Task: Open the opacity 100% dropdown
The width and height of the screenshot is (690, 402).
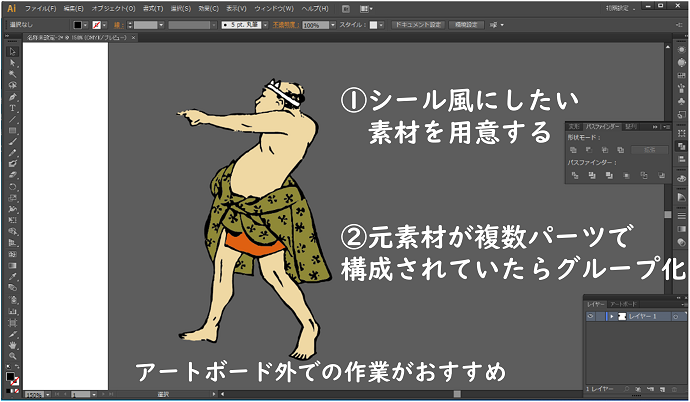Action: point(333,25)
